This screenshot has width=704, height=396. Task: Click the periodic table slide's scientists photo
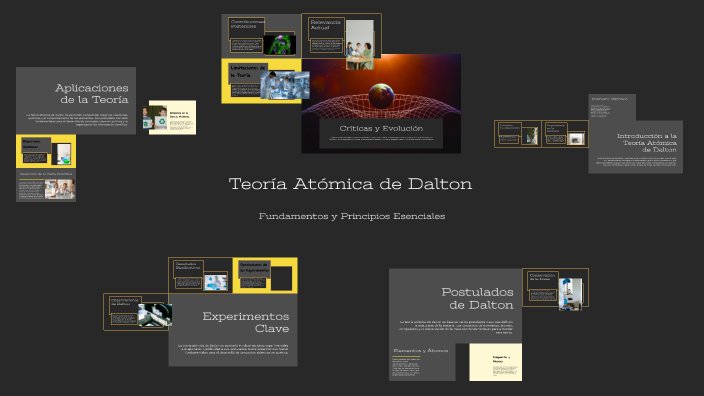(x=59, y=189)
